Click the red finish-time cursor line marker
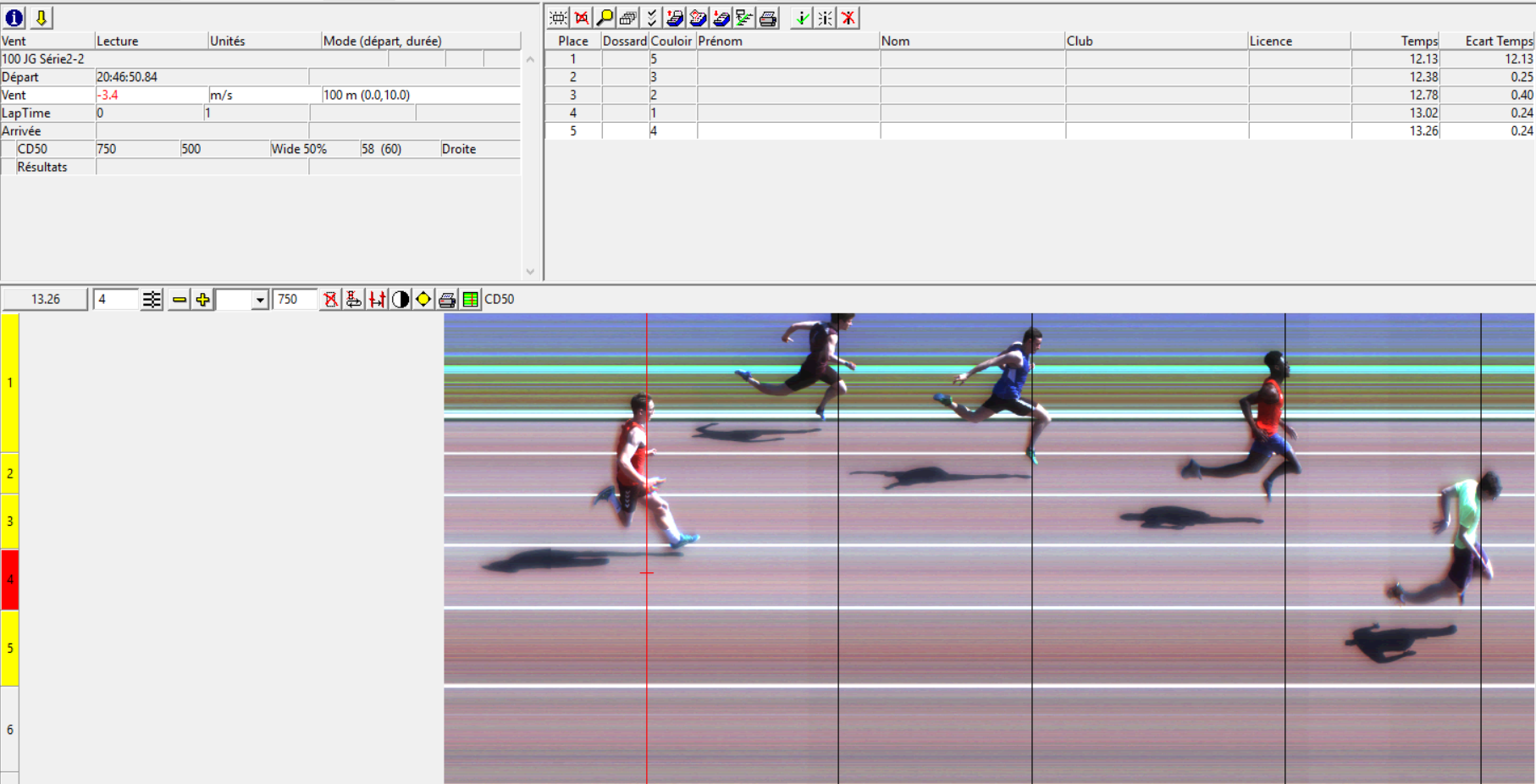The image size is (1536, 784). pos(647,573)
